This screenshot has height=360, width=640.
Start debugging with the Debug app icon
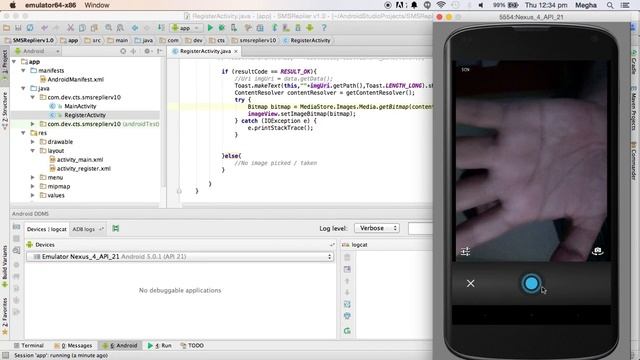point(222,28)
